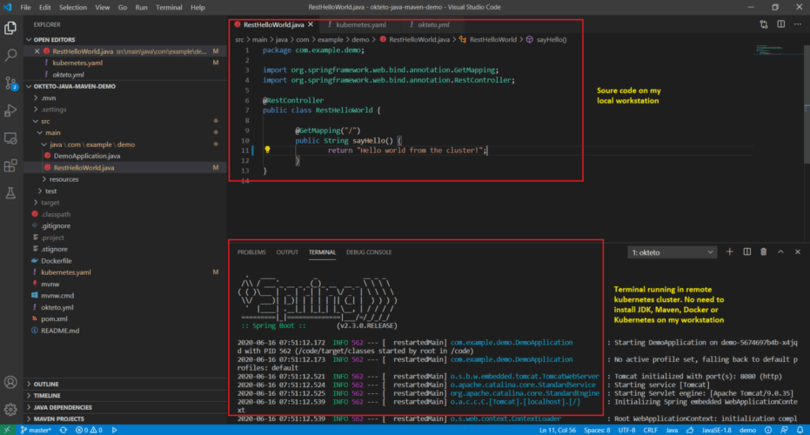
Task: Open the File menu
Action: [x=25, y=7]
